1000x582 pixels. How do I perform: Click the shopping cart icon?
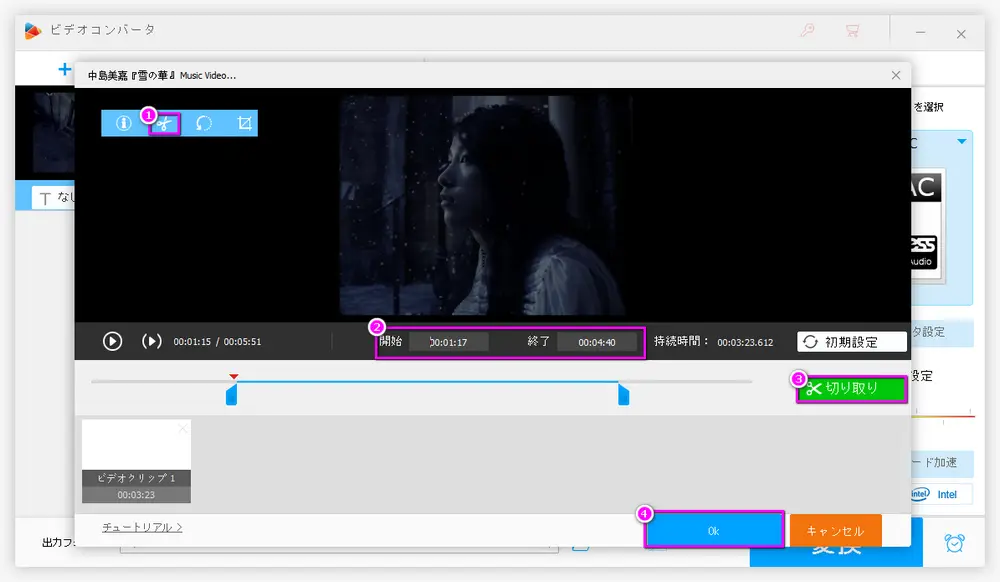click(852, 31)
